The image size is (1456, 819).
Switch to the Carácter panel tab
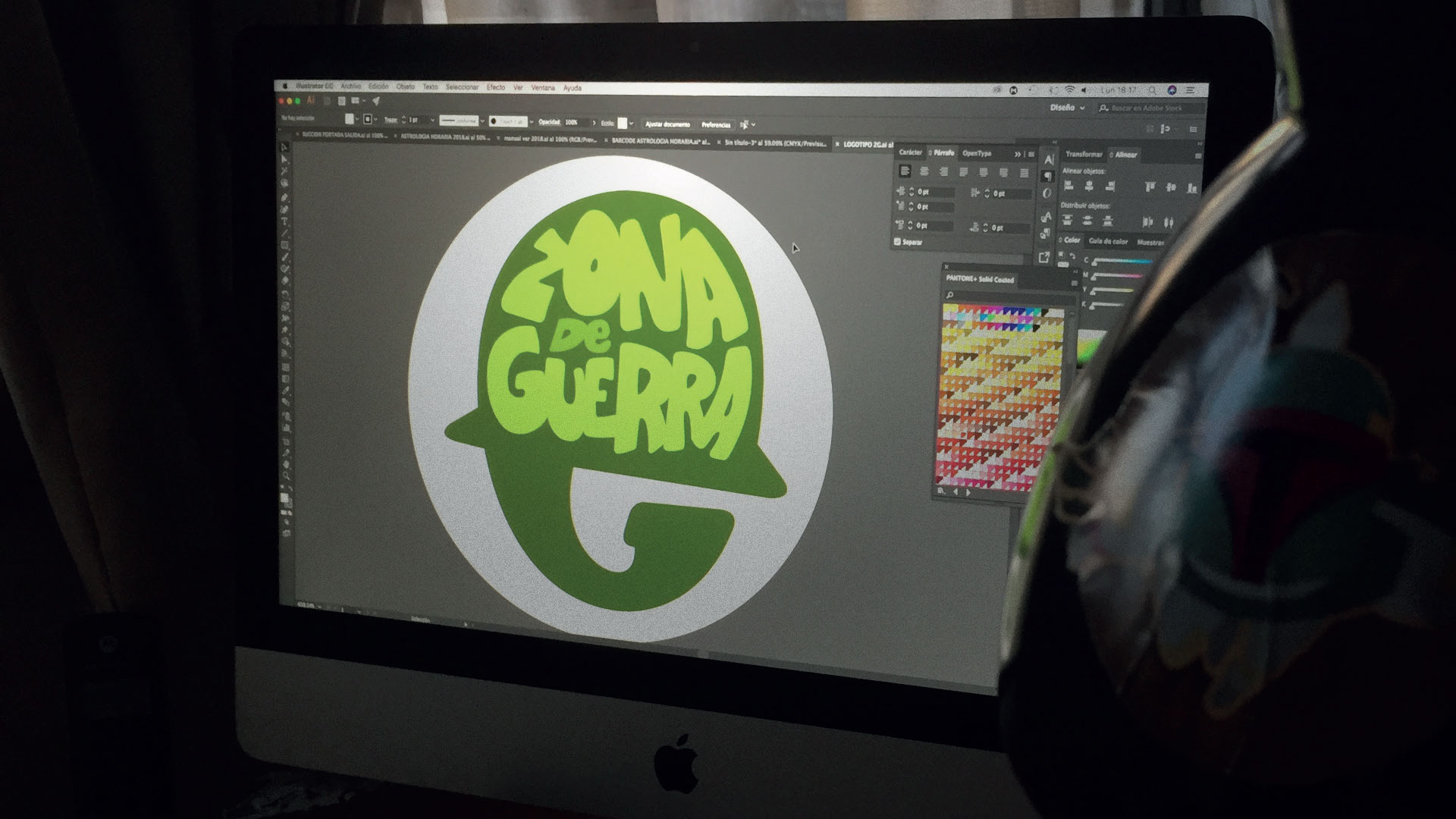point(910,152)
